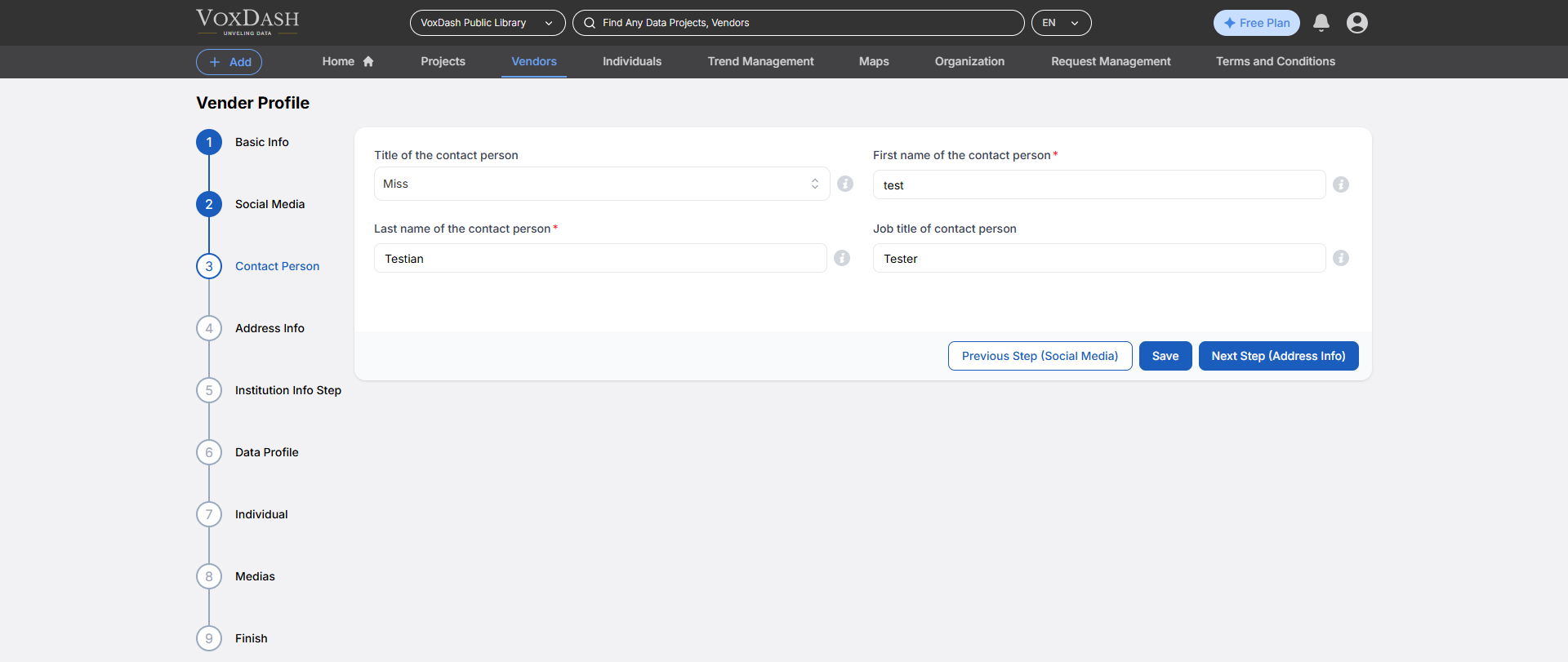Click the Vender Profile heading
The width and height of the screenshot is (1568, 662).
(x=253, y=103)
